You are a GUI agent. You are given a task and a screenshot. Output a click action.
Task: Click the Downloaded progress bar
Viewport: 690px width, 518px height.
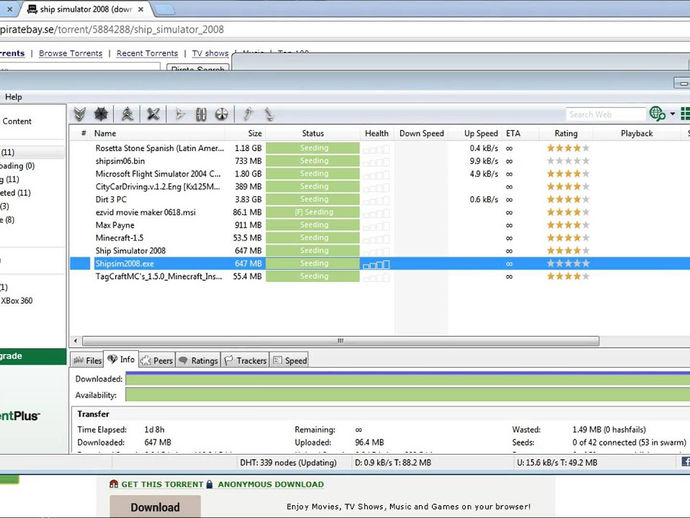pos(407,378)
